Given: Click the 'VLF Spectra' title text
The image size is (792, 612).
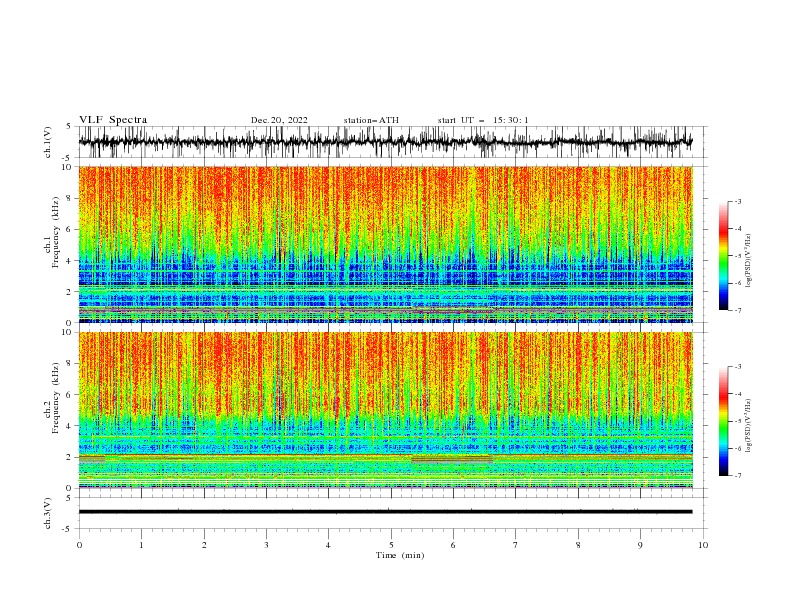Looking at the screenshot, I should pyautogui.click(x=113, y=120).
